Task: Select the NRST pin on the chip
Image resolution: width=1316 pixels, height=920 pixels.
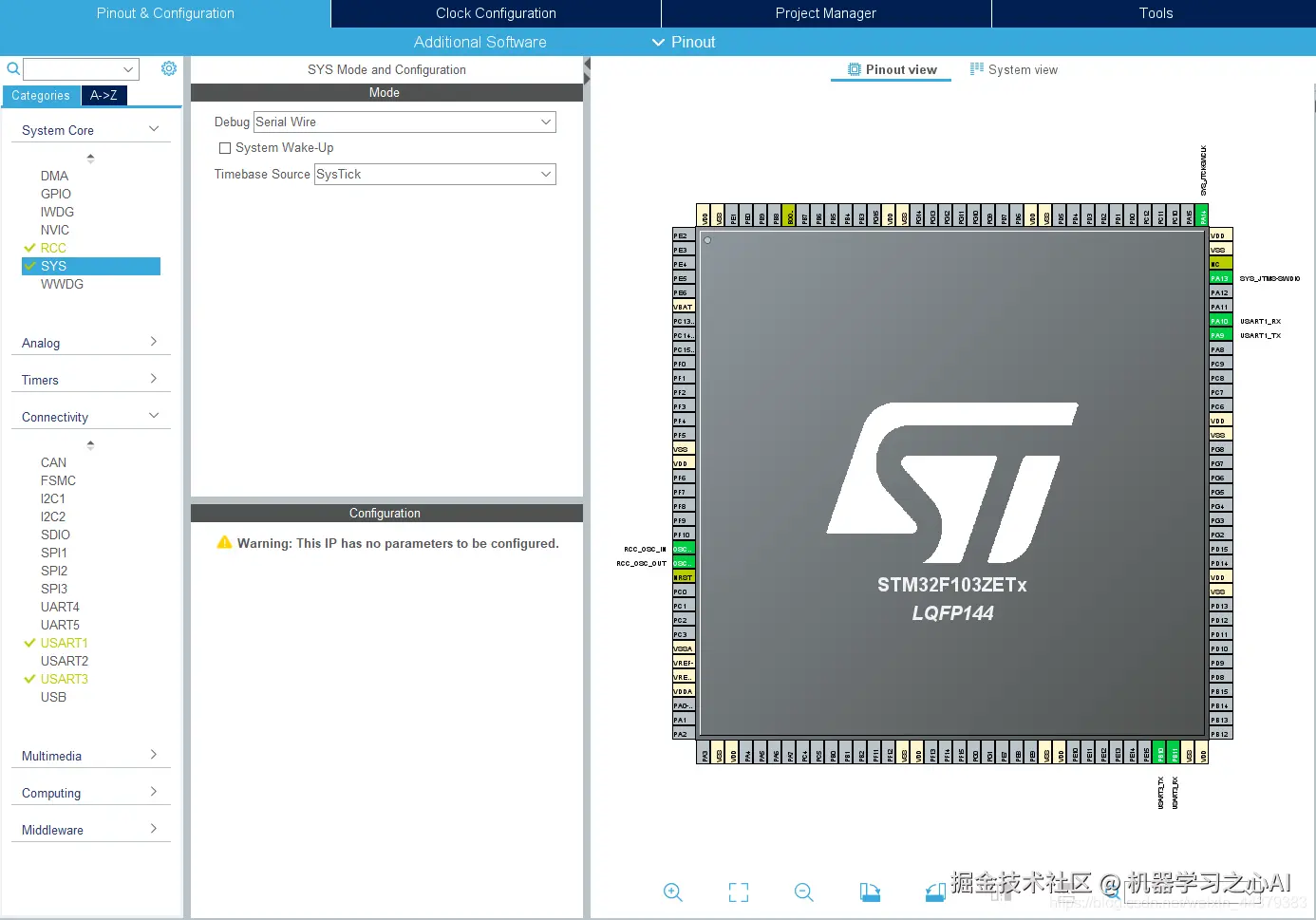Action: pos(684,577)
